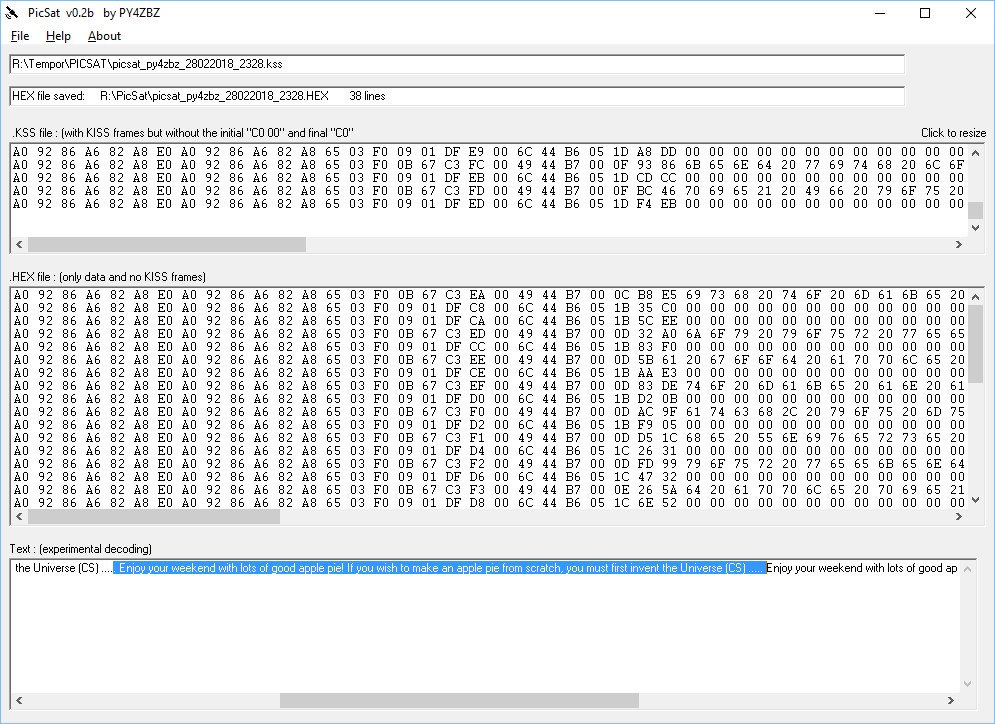
Task: Click KSS row containing 'C3 FD'
Action: 489,191
